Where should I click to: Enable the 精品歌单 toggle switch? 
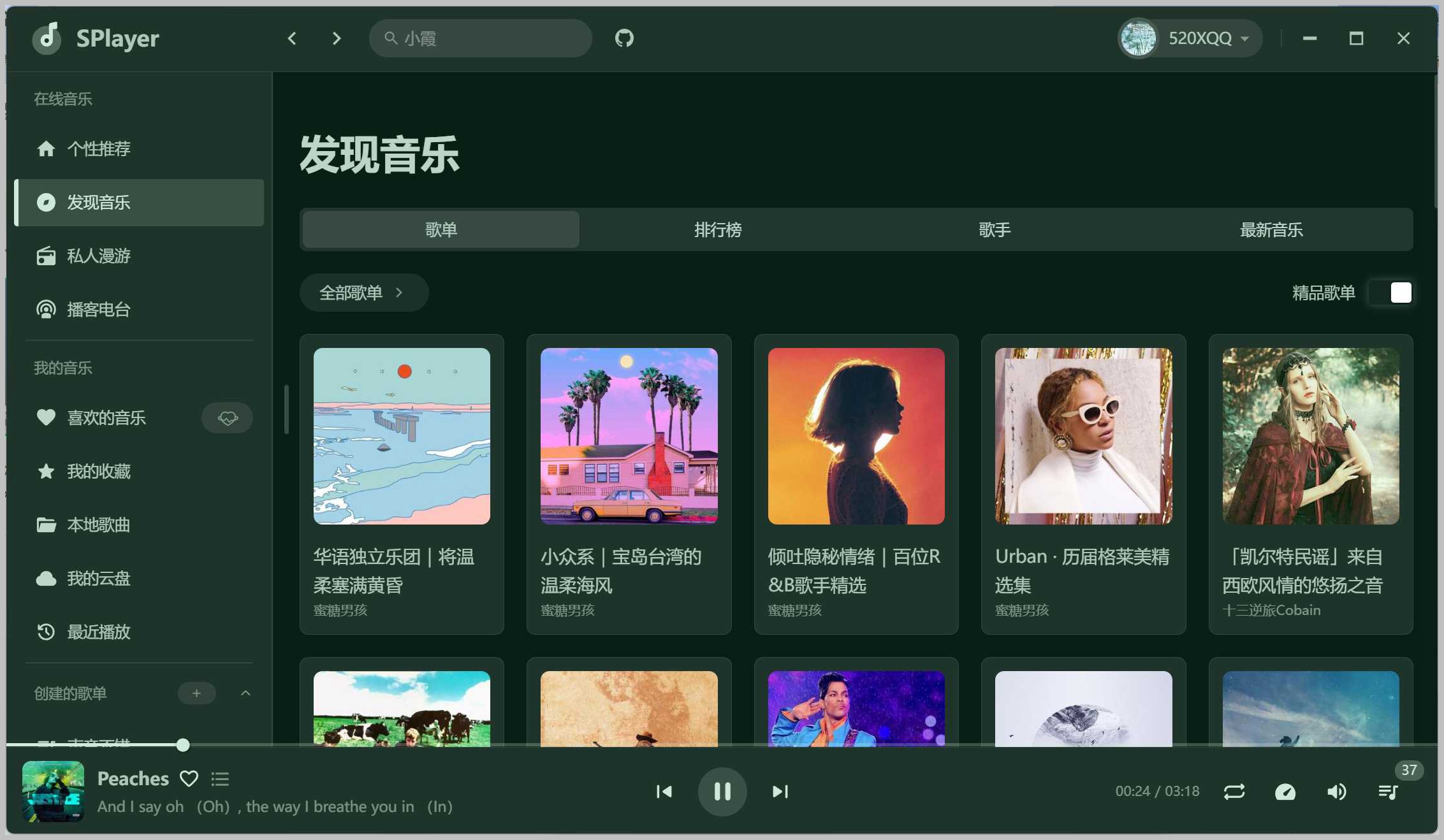pos(1392,292)
